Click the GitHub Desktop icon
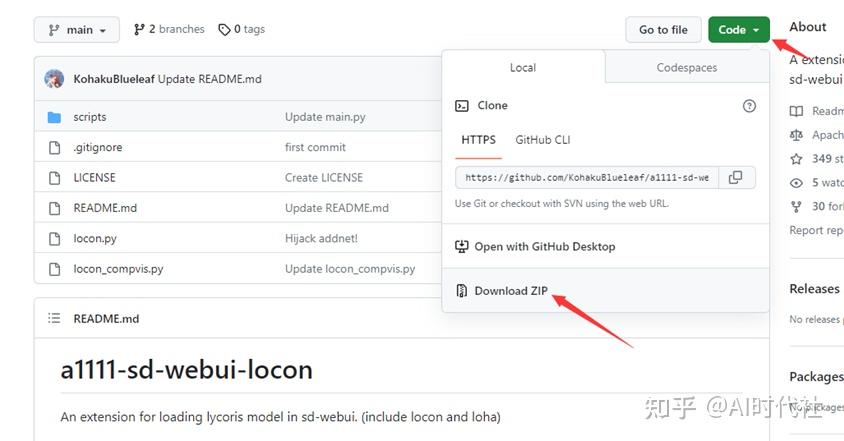Screen dimensions: 844x441 point(461,246)
